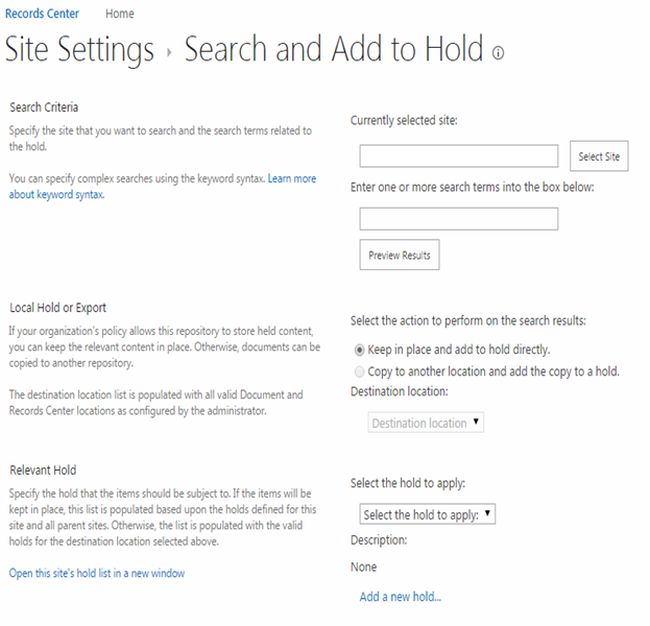650x626 pixels.
Task: Click the Relevant Hold section heading
Action: click(x=43, y=470)
